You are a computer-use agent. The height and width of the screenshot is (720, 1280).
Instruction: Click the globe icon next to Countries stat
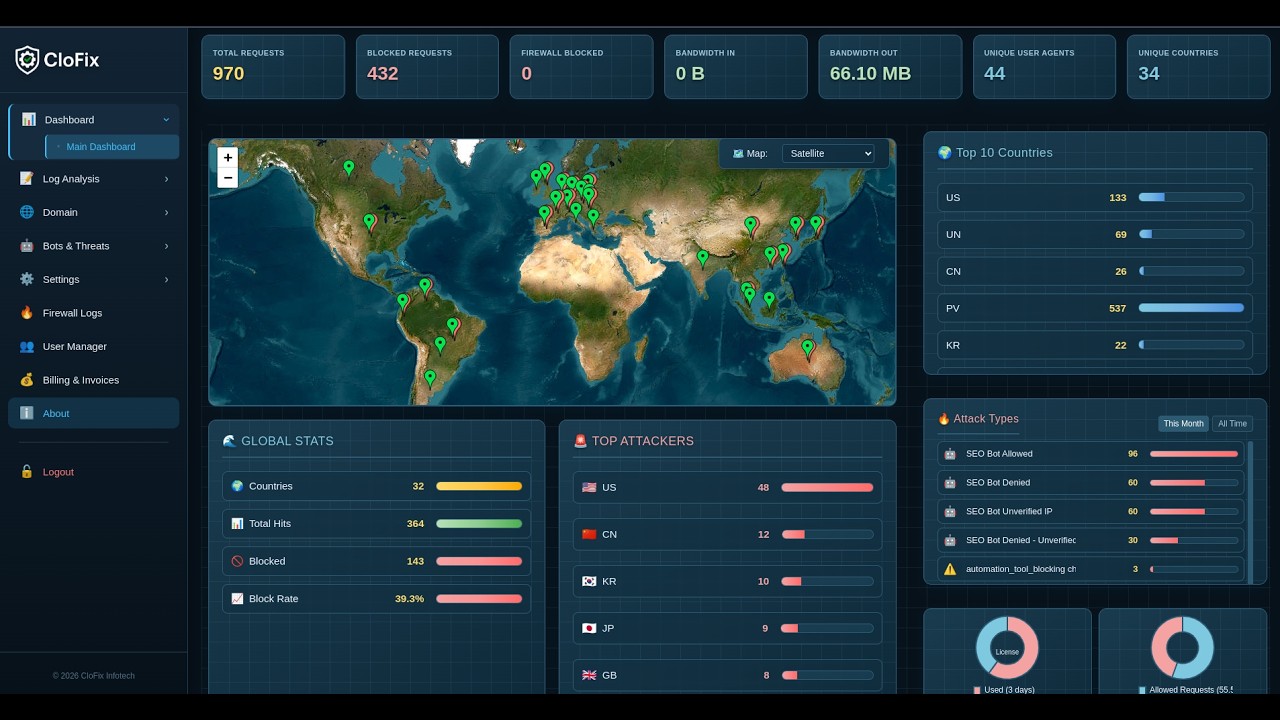[x=237, y=486]
